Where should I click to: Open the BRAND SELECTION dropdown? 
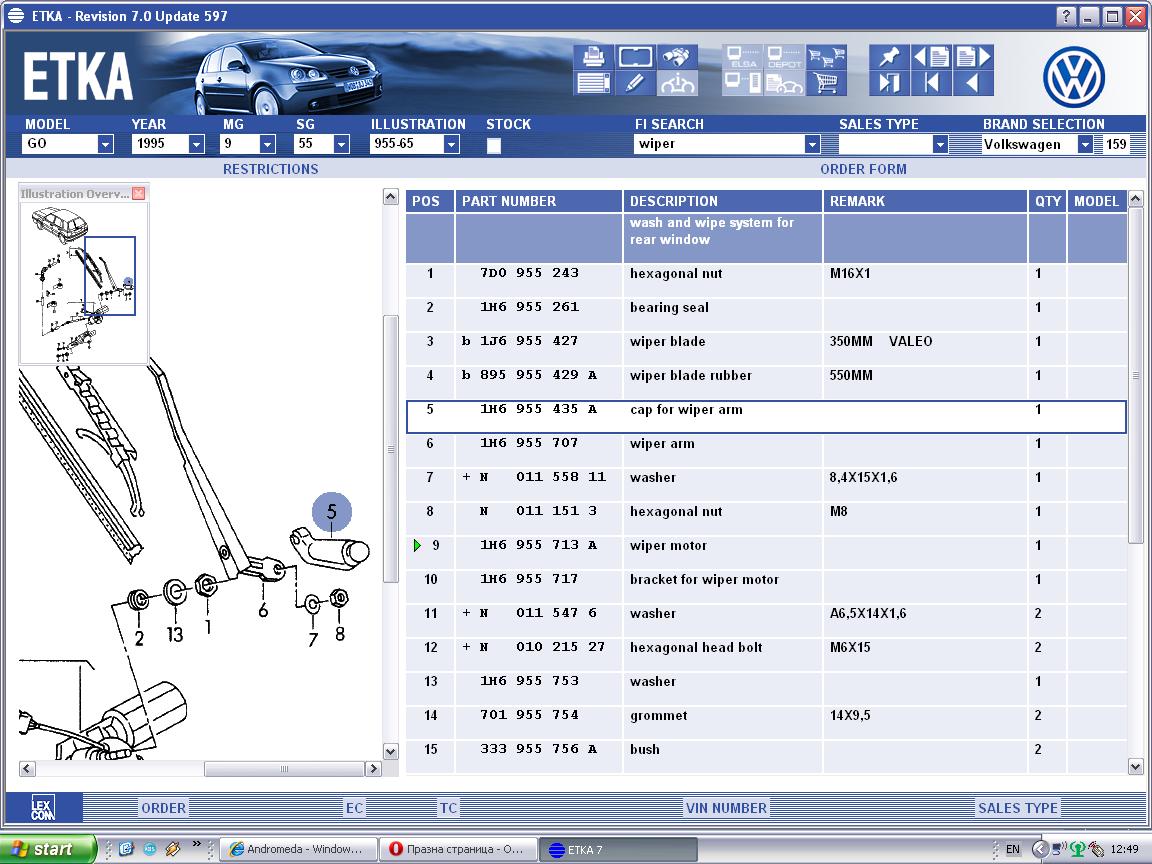tap(1085, 145)
